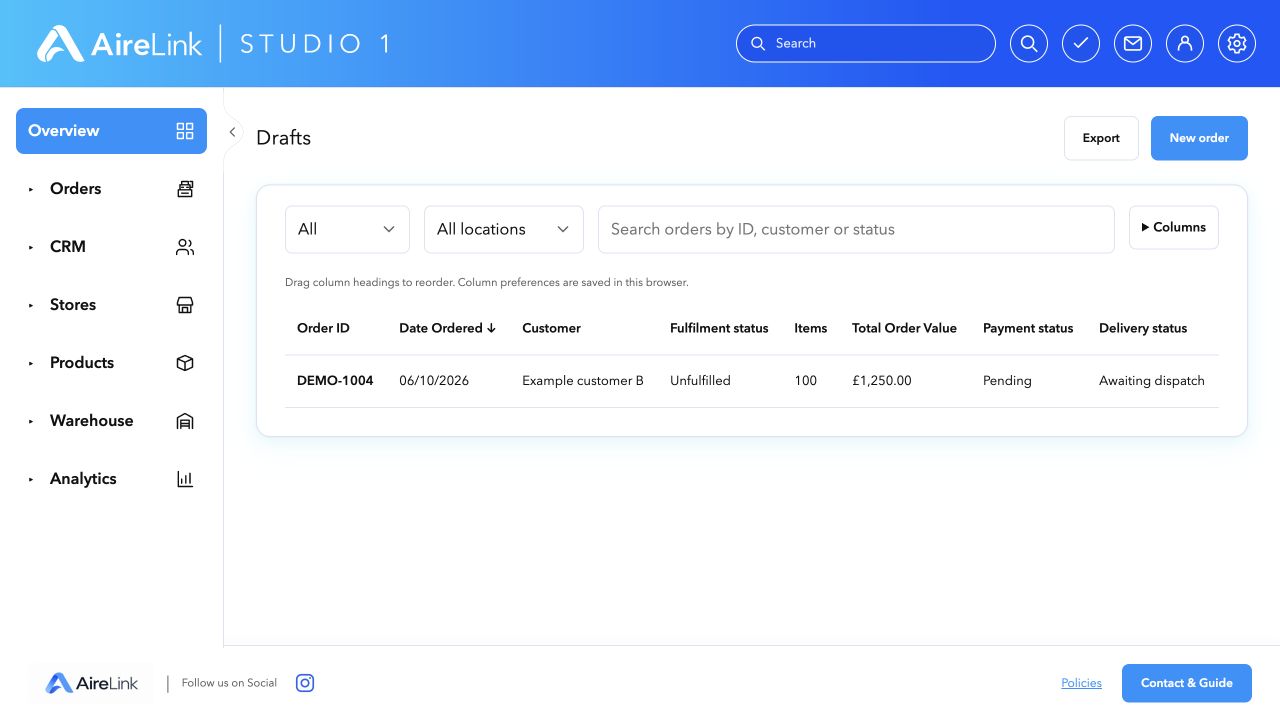The image size is (1280, 720).
Task: Click the Customer column heading
Action: (551, 328)
